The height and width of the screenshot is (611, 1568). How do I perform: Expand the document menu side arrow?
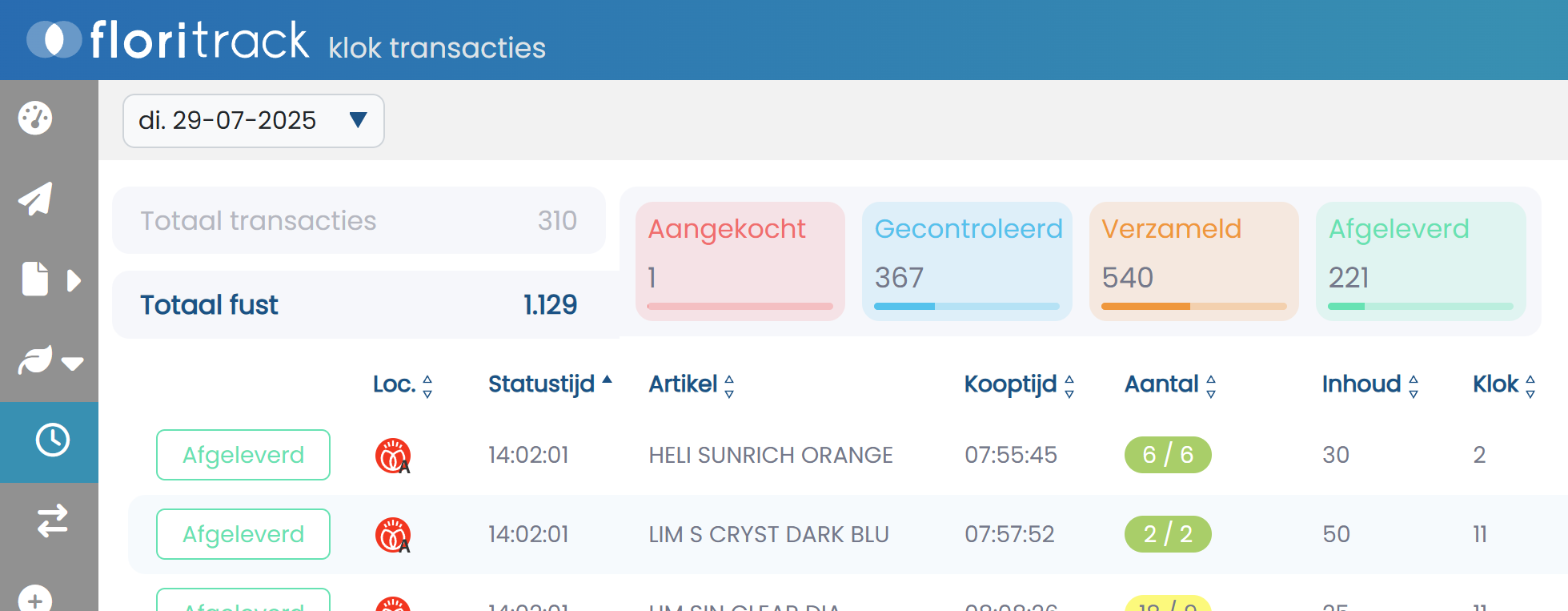[x=74, y=281]
